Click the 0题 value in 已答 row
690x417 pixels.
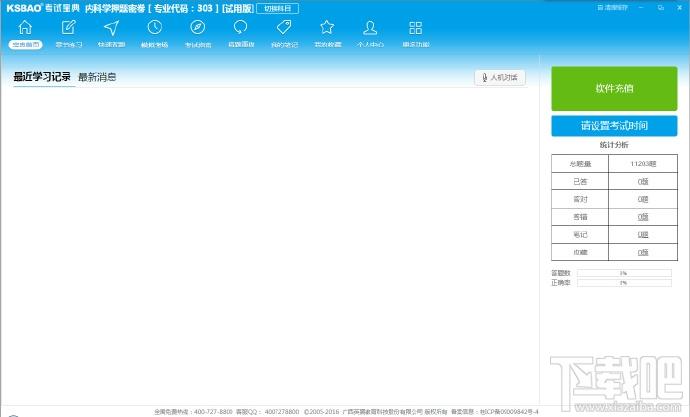[x=643, y=181]
